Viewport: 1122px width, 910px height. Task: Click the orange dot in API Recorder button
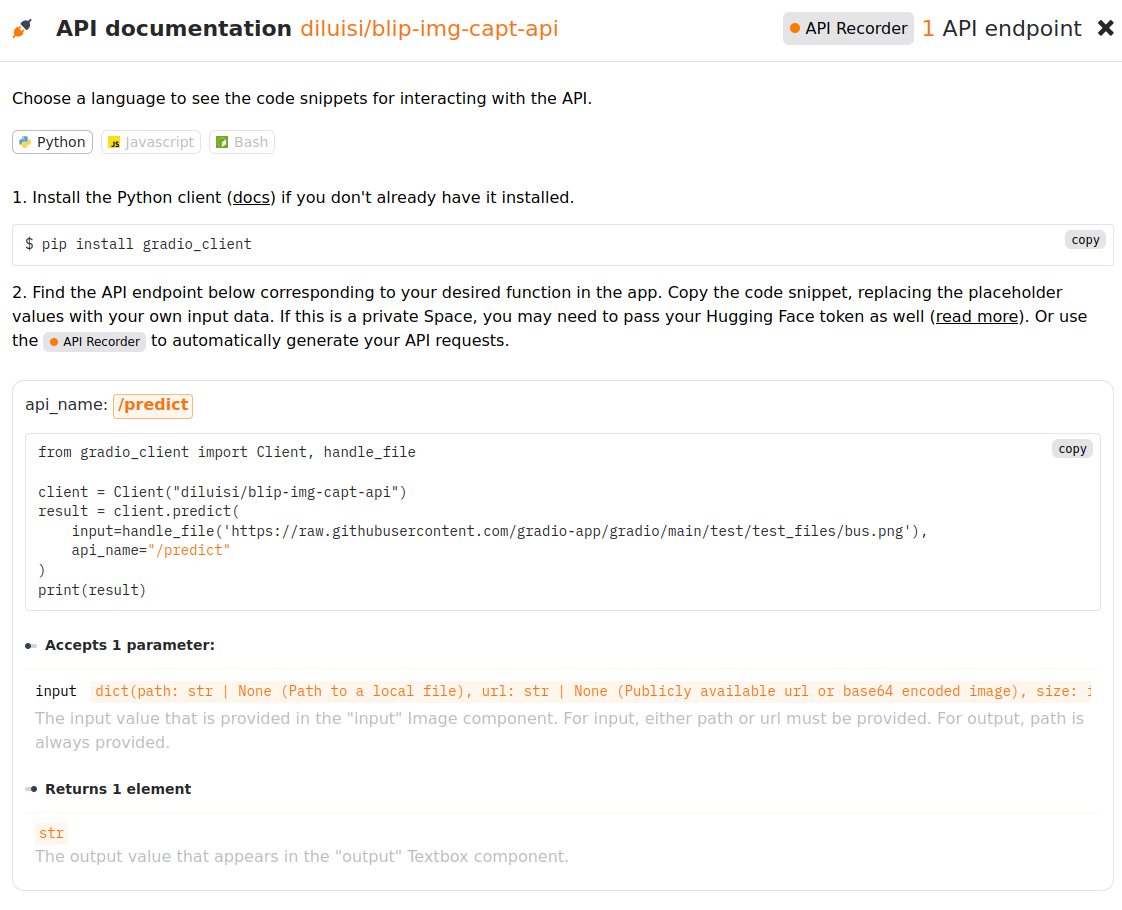[x=794, y=29]
